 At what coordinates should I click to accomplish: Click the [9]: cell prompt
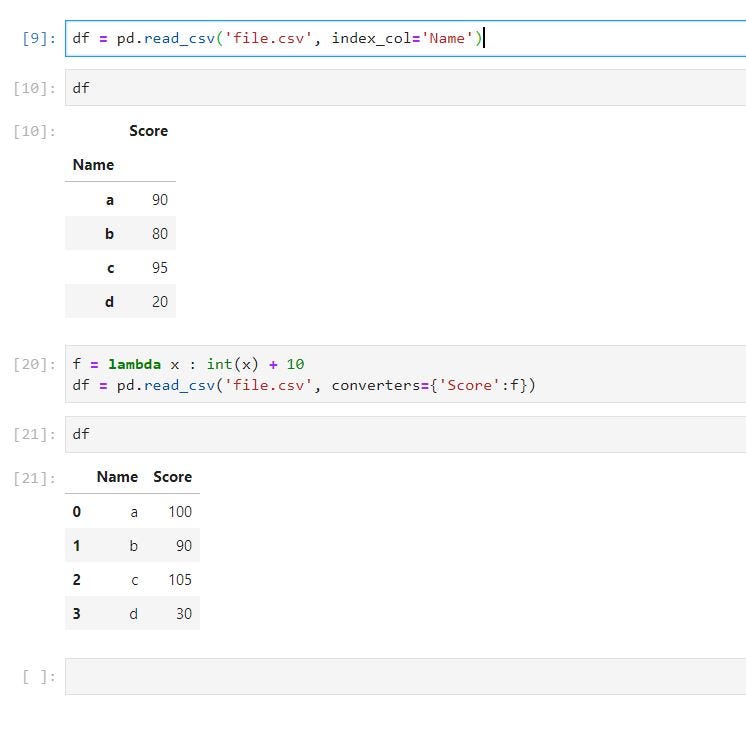tap(39, 38)
